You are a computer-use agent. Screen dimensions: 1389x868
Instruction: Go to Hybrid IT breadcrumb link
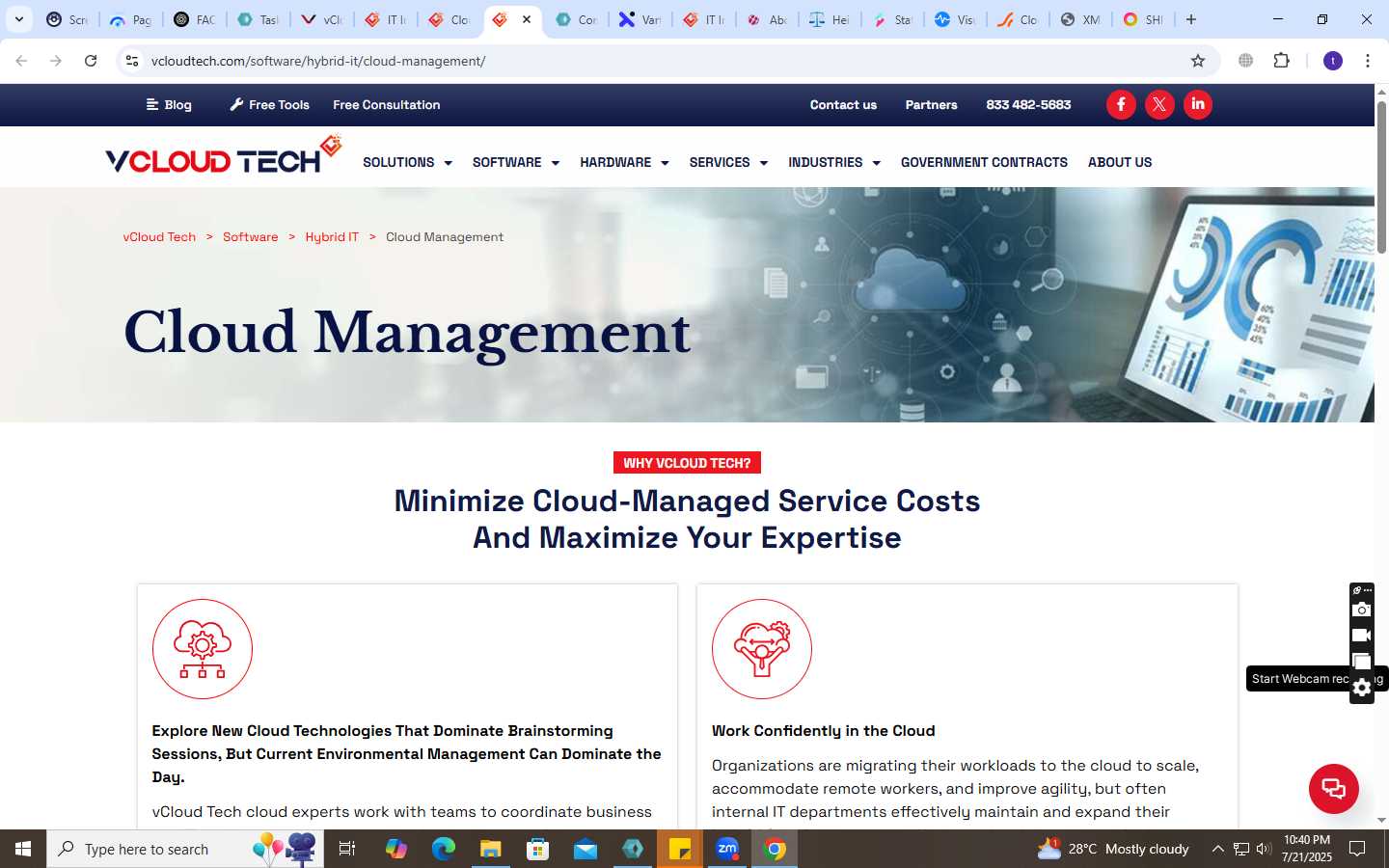(x=332, y=236)
